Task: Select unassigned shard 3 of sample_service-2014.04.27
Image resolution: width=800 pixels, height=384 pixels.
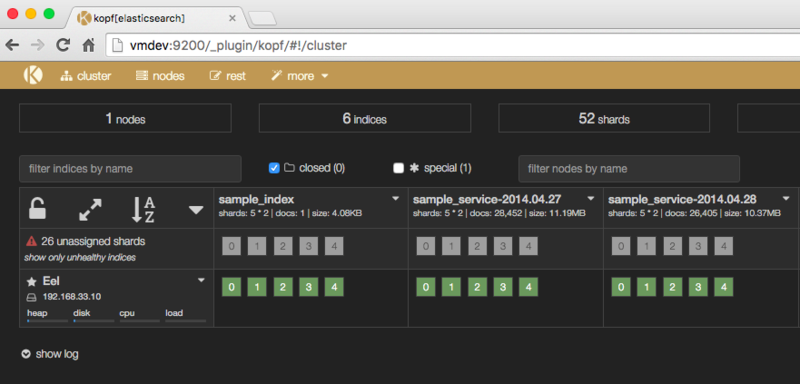Action: tap(503, 246)
